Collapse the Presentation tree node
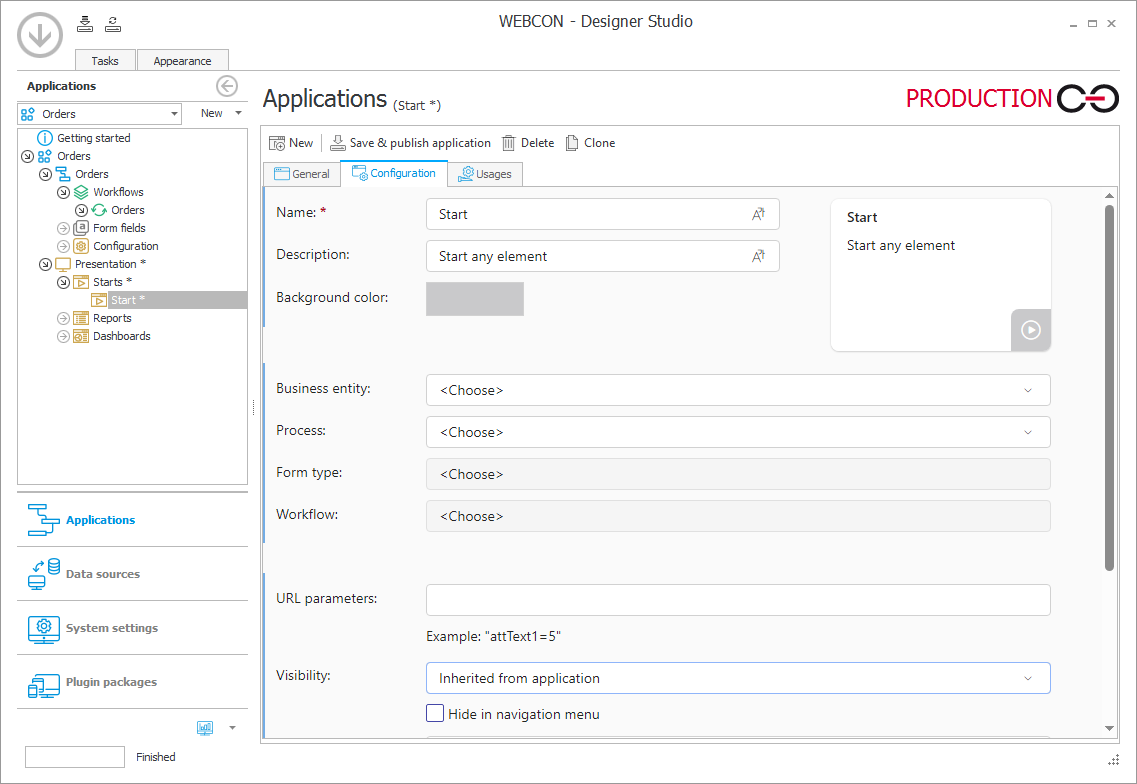This screenshot has height=784, width=1137. pos(45,264)
